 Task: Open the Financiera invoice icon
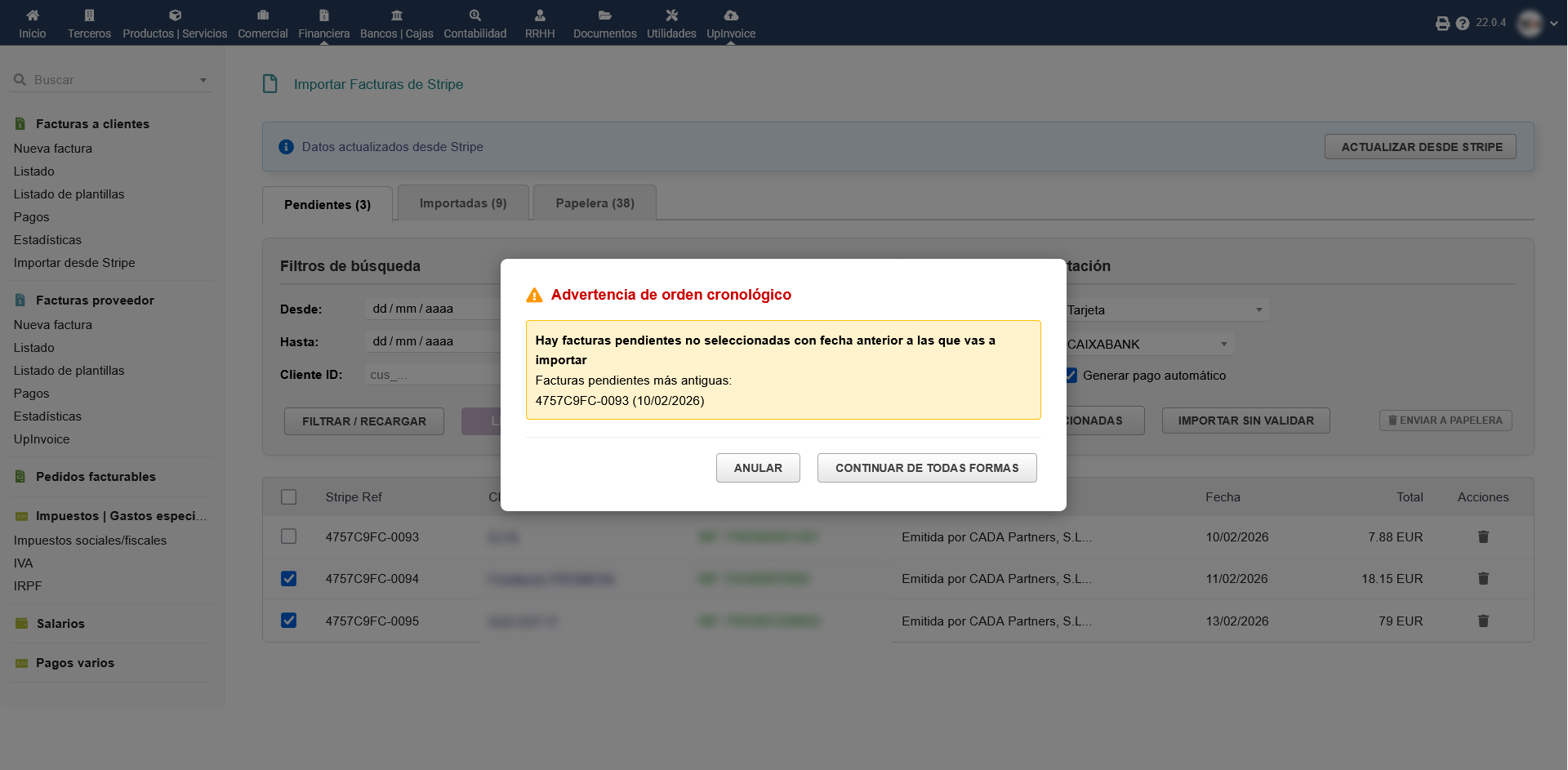324,15
